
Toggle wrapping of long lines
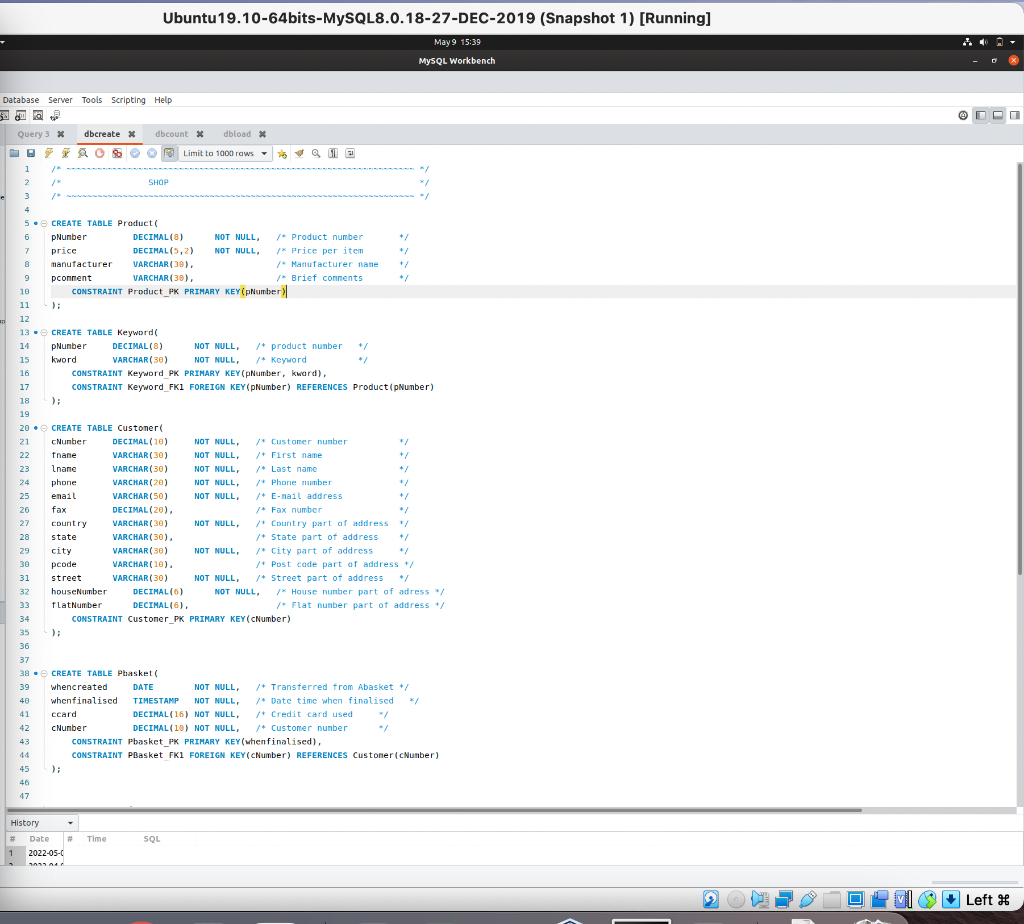point(350,152)
